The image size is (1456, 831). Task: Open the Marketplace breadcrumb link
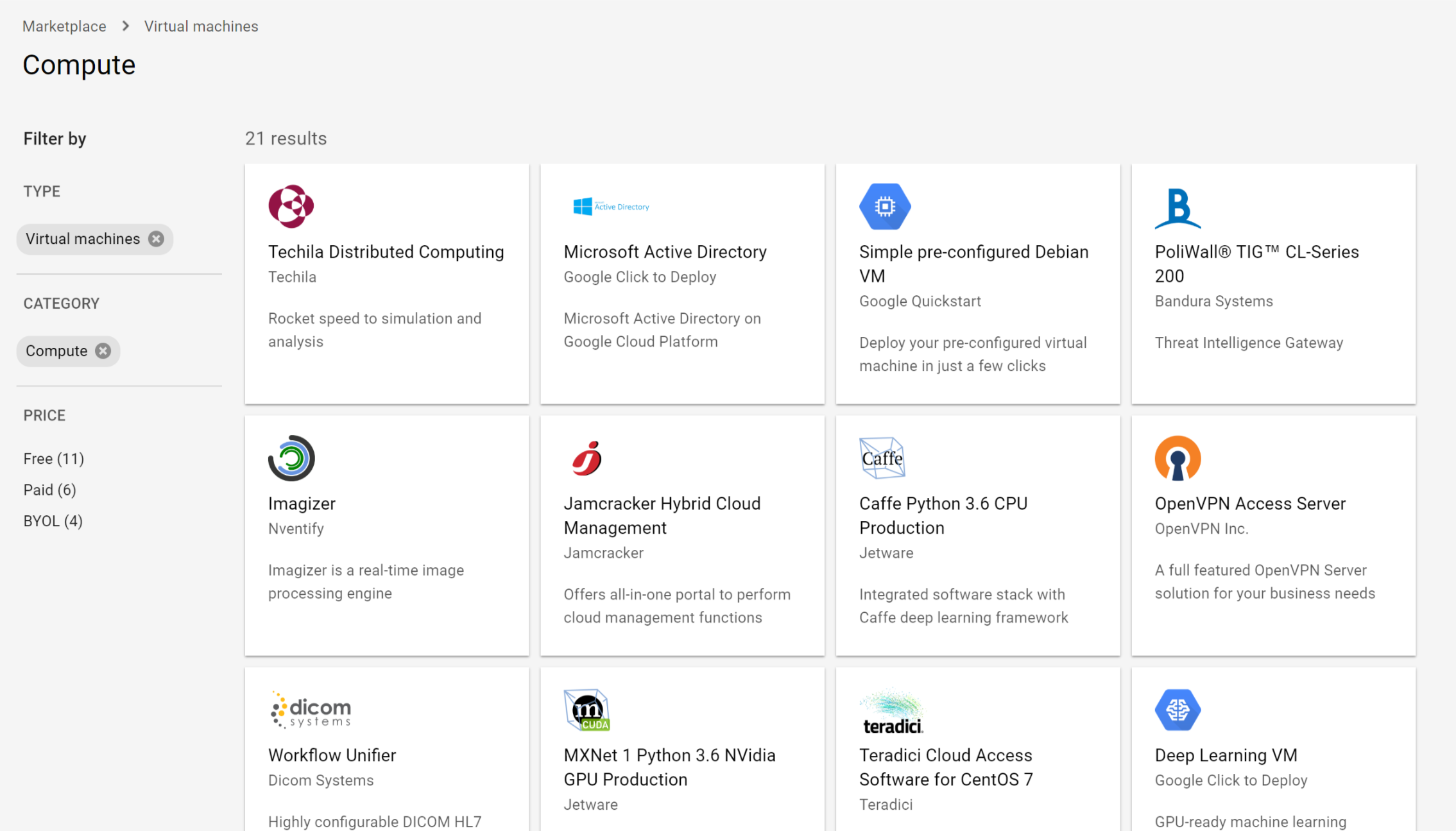click(x=64, y=26)
